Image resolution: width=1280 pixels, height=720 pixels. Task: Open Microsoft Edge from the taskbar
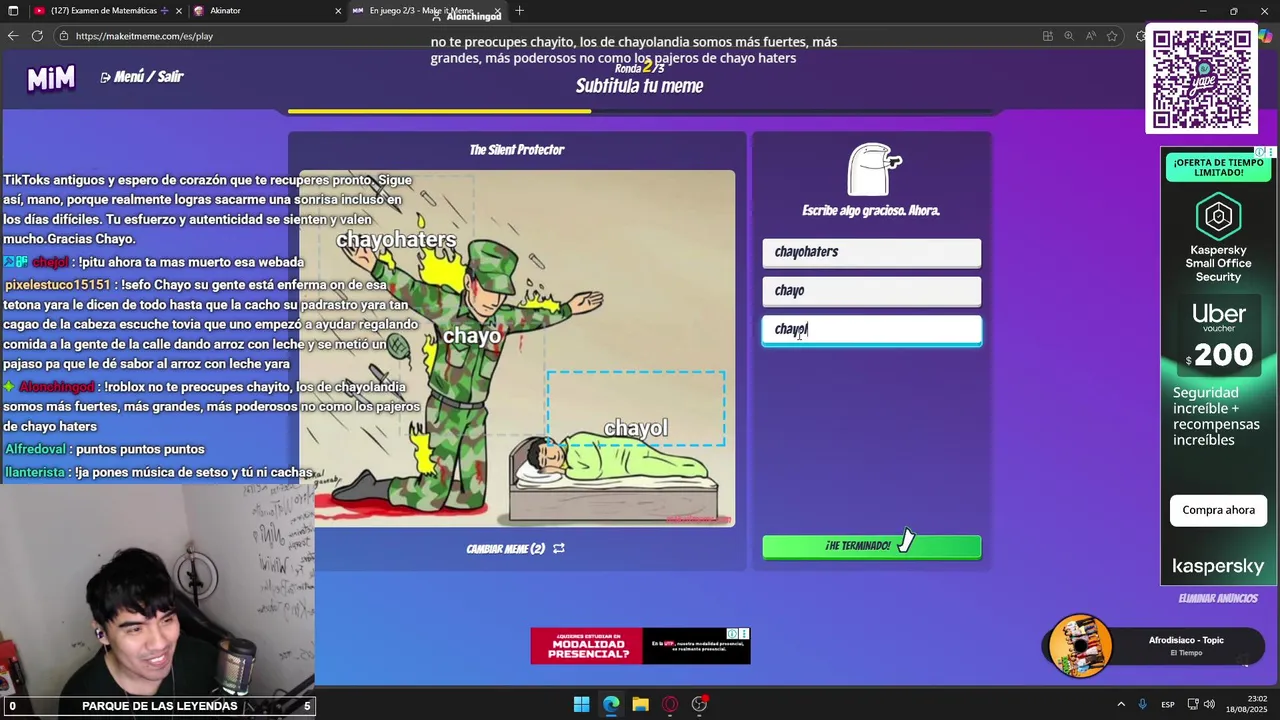[x=611, y=705]
